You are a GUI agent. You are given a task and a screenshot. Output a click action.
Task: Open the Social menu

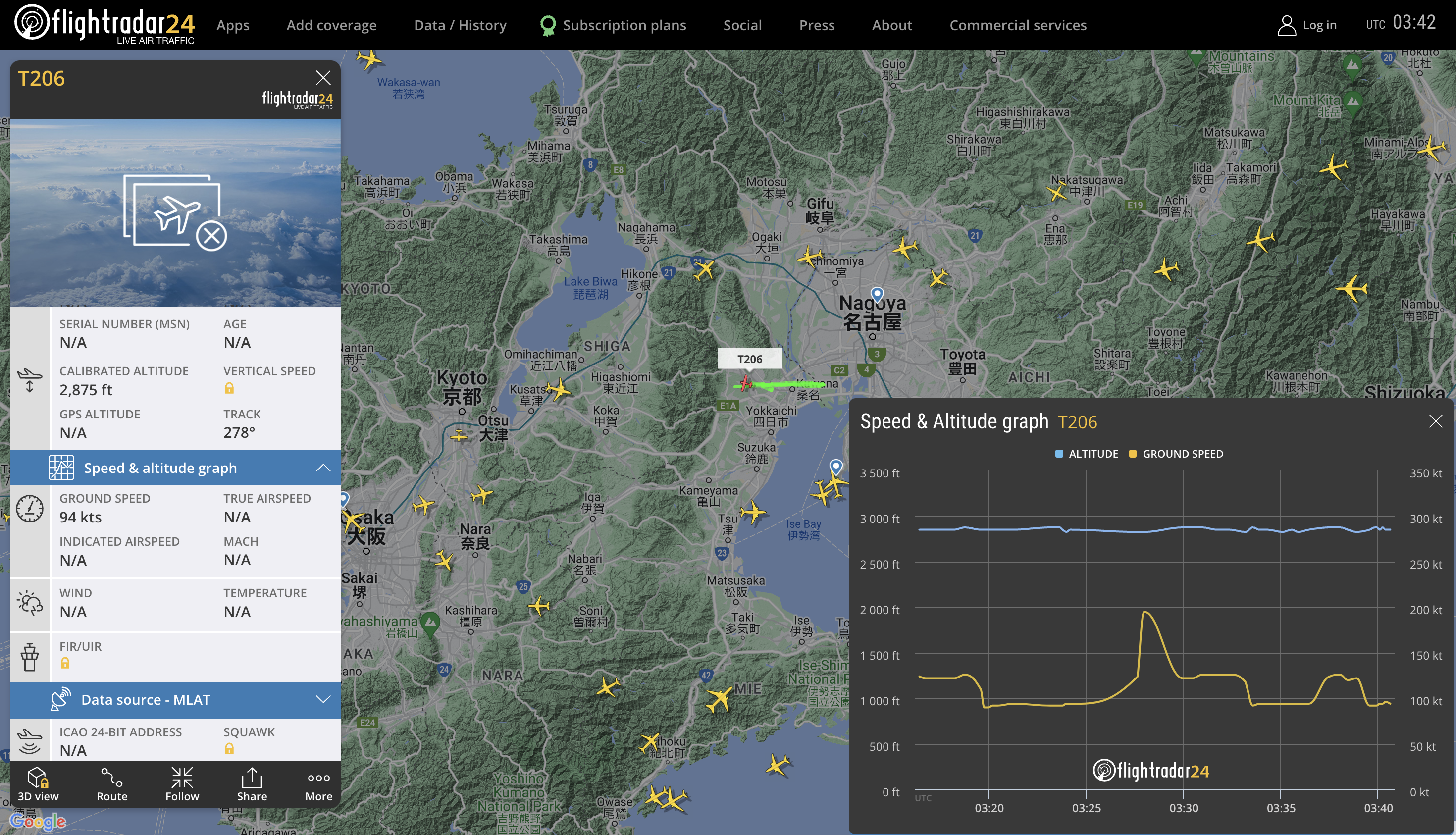point(742,25)
